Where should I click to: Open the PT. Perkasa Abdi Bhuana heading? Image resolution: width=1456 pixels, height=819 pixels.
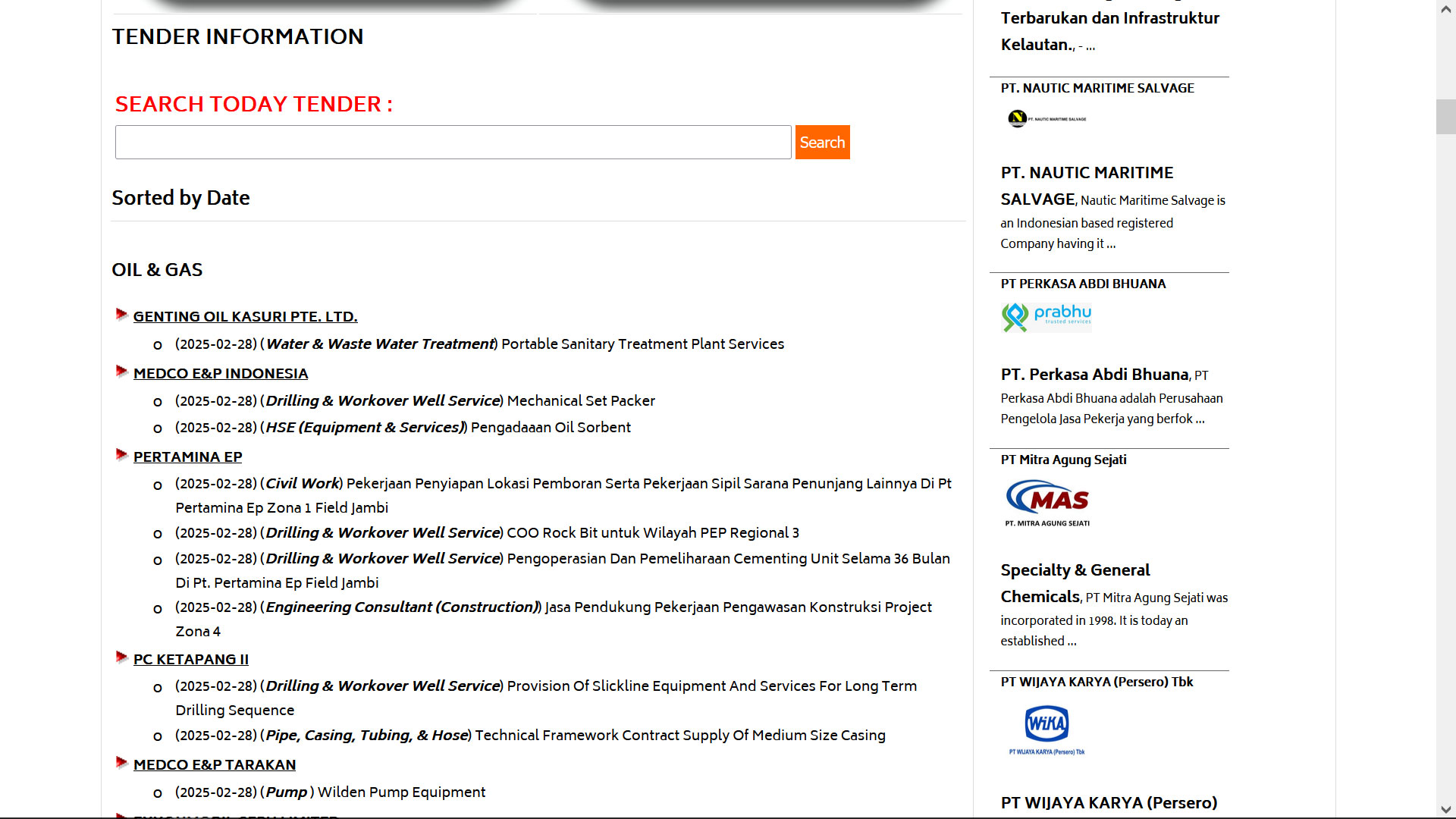1094,375
